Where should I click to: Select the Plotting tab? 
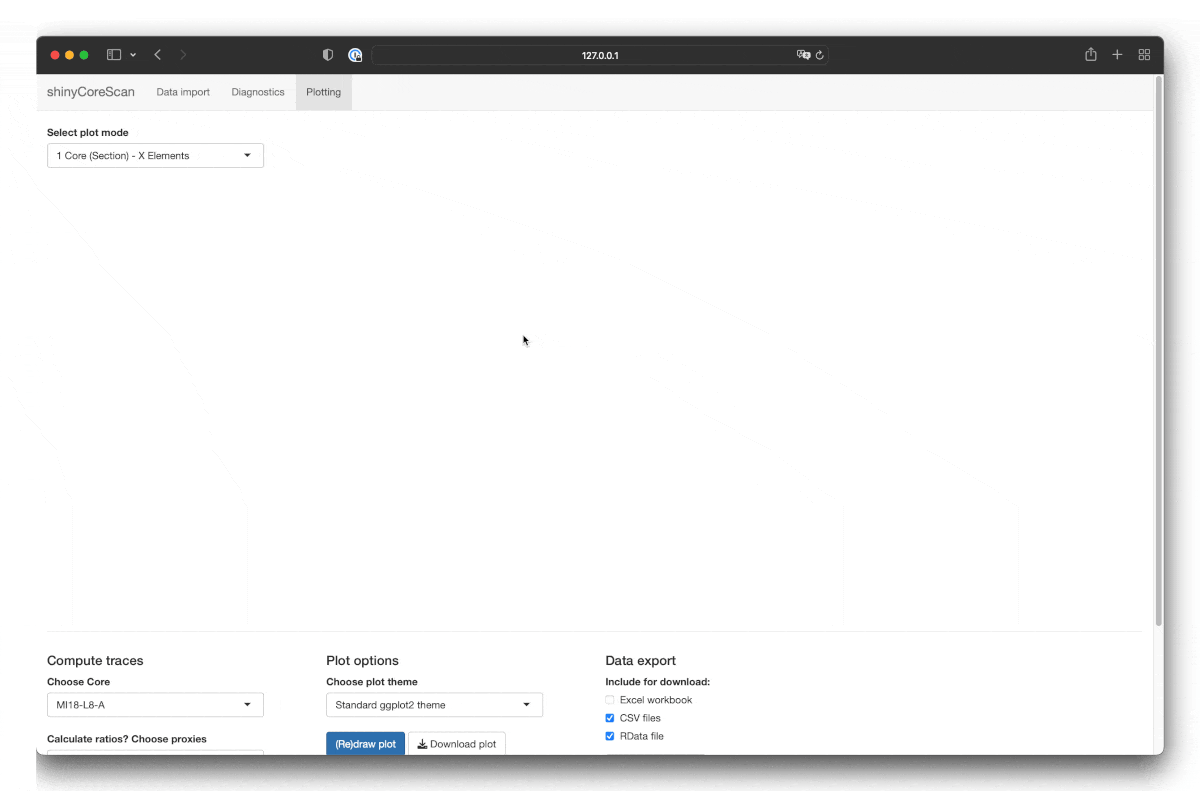coord(324,92)
